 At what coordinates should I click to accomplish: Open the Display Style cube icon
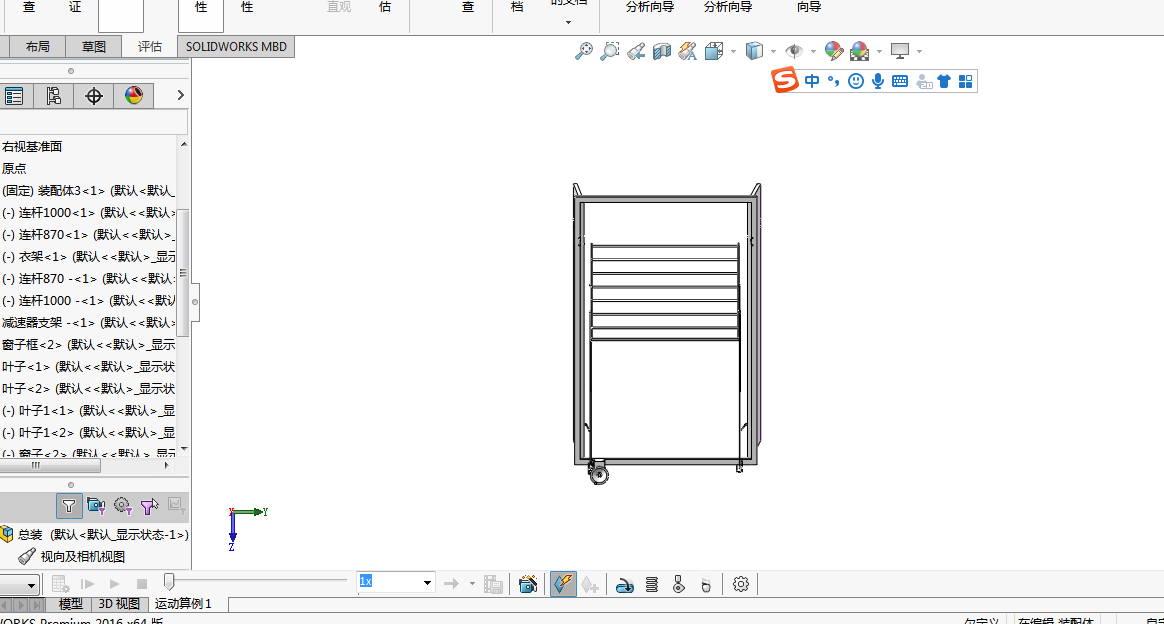coord(754,51)
